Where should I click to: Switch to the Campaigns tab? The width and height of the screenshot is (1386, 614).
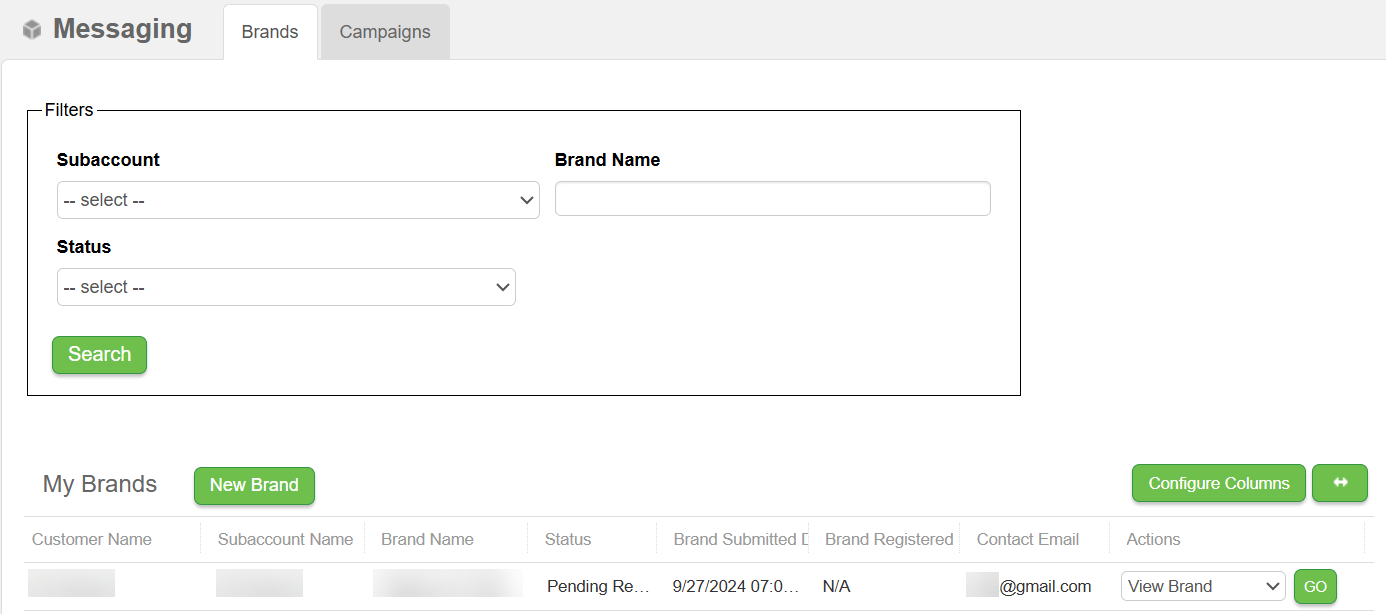pyautogui.click(x=385, y=32)
